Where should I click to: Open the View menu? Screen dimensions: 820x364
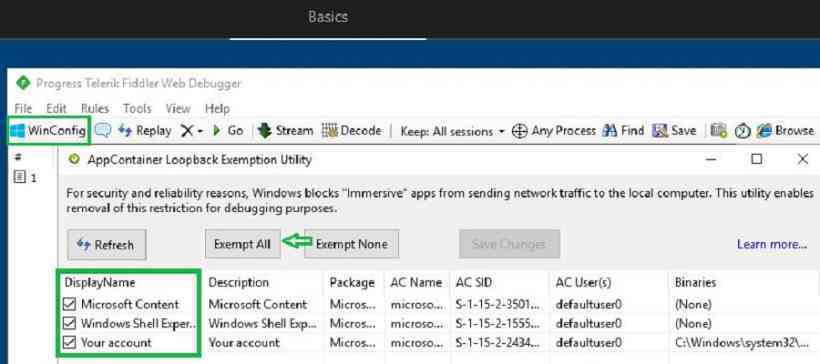pyautogui.click(x=178, y=109)
